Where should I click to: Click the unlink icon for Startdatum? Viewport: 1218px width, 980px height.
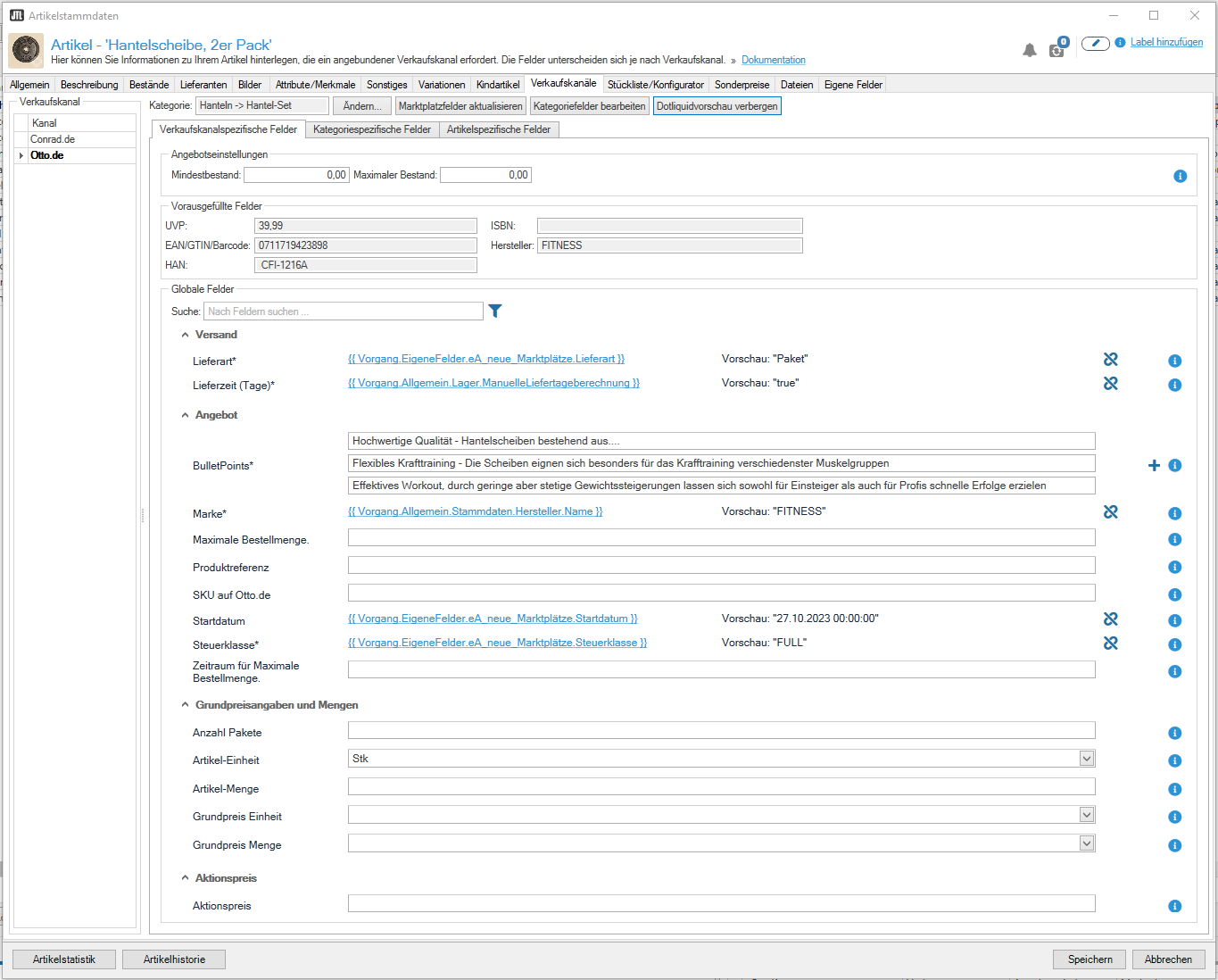point(1110,619)
